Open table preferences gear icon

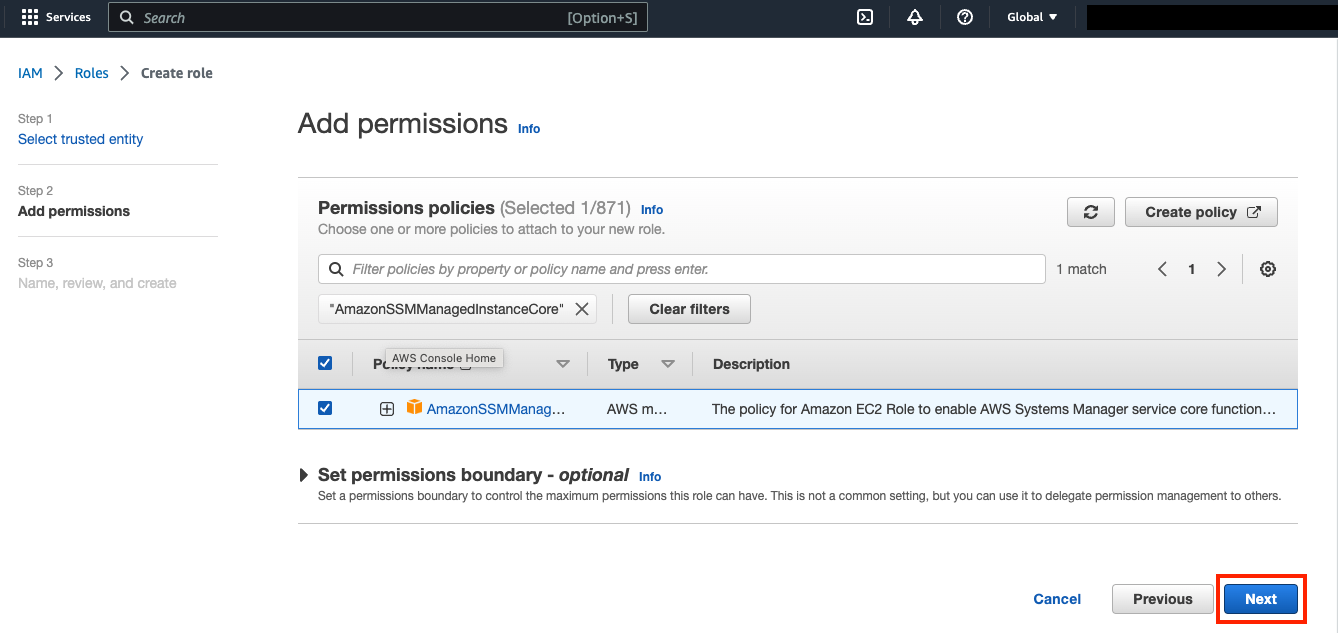point(1268,269)
